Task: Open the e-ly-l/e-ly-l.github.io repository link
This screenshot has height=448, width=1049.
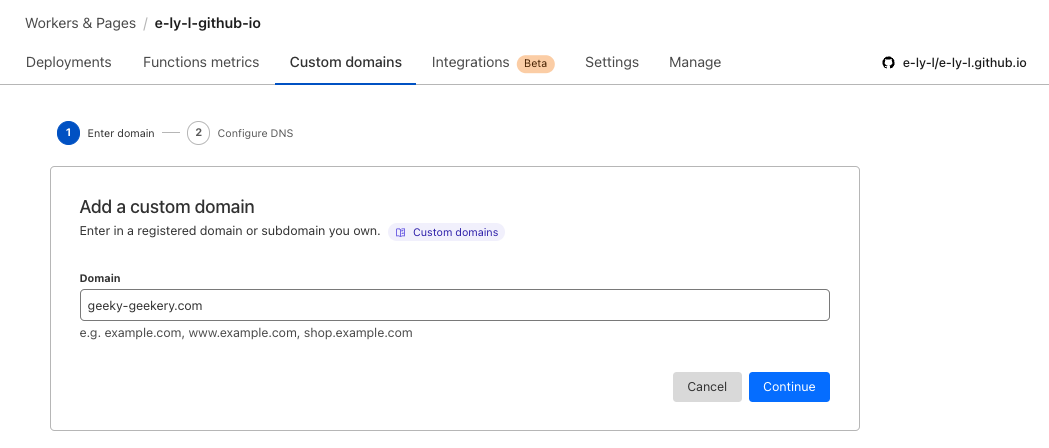Action: pos(964,63)
